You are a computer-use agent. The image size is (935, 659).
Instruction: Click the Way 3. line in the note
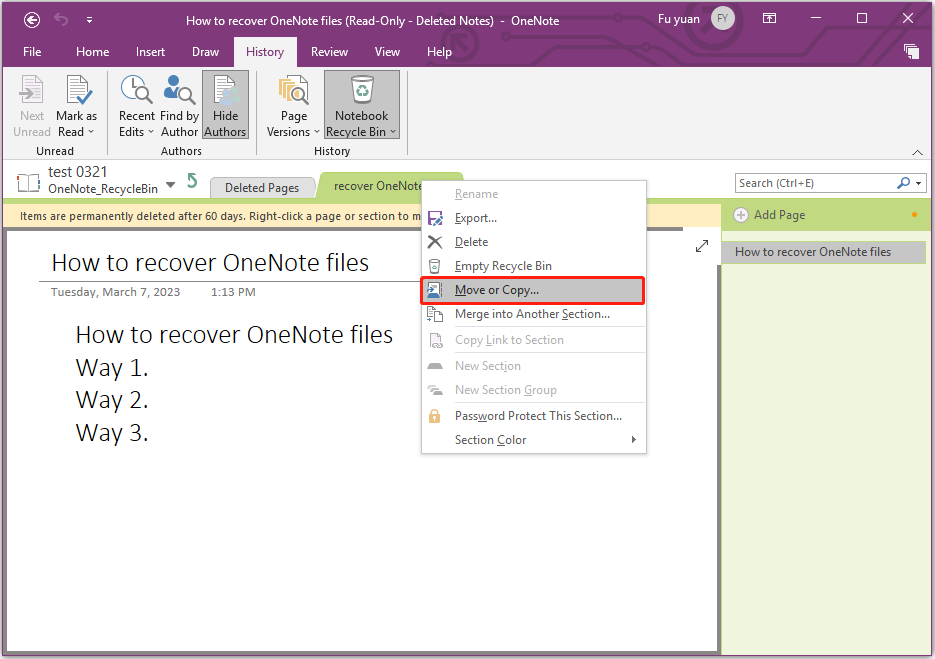112,433
